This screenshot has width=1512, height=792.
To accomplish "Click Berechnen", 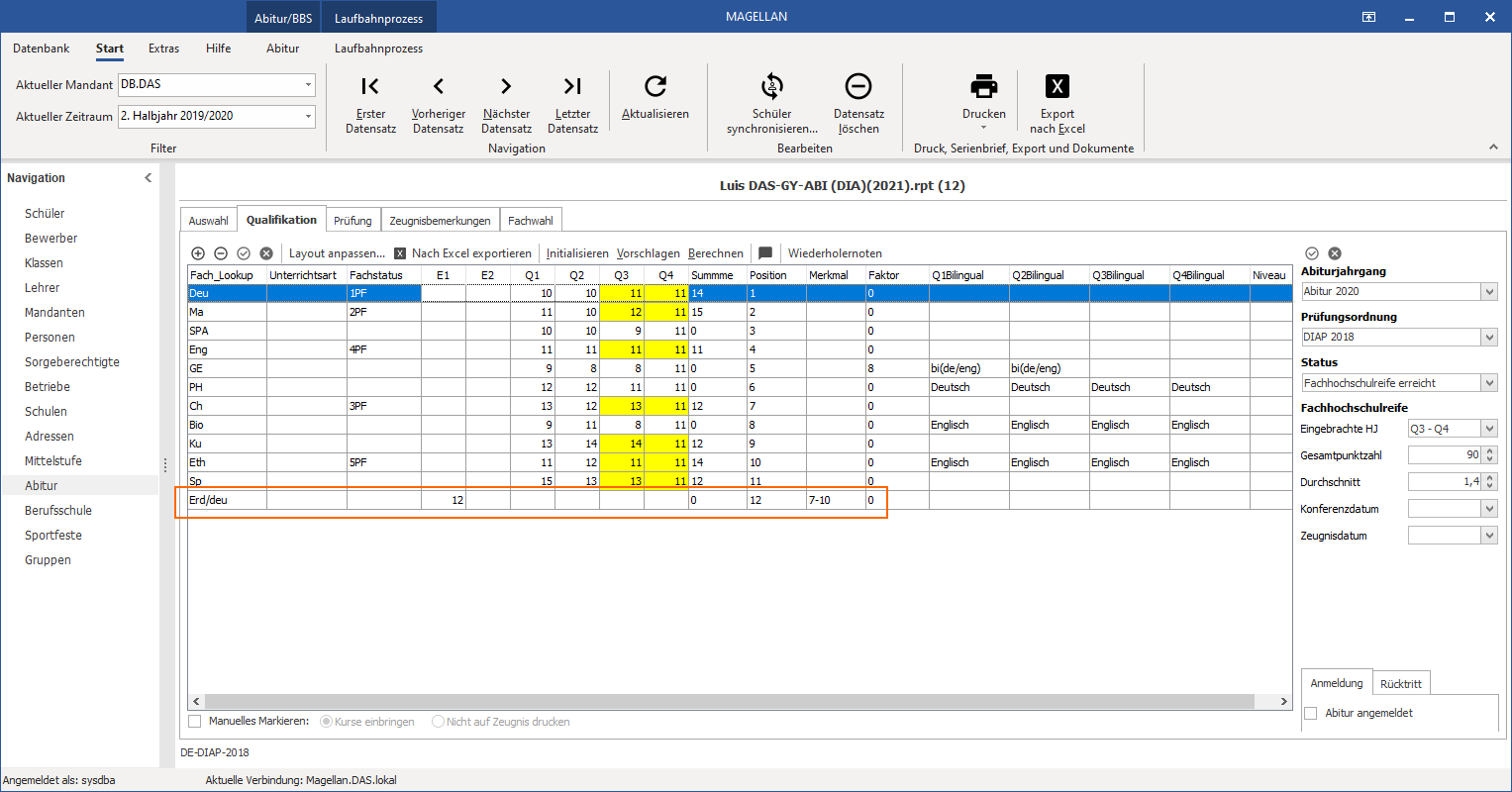I will coord(716,253).
